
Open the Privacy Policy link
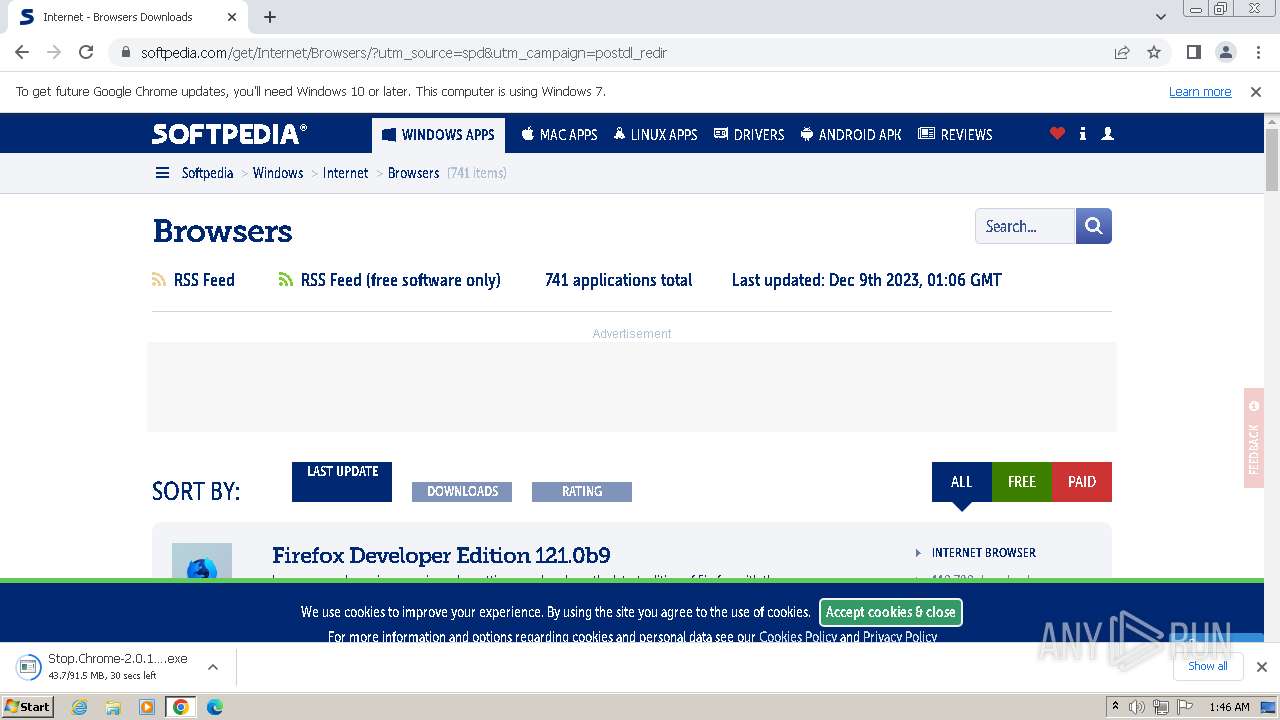(x=900, y=636)
